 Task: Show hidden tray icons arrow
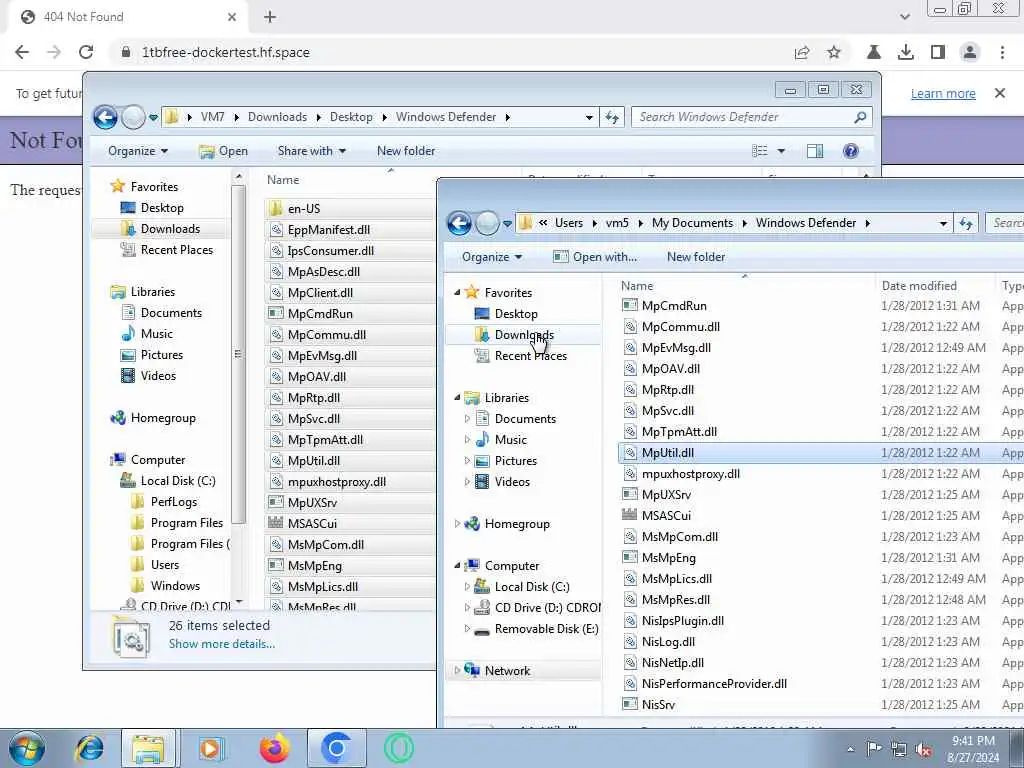pos(850,749)
